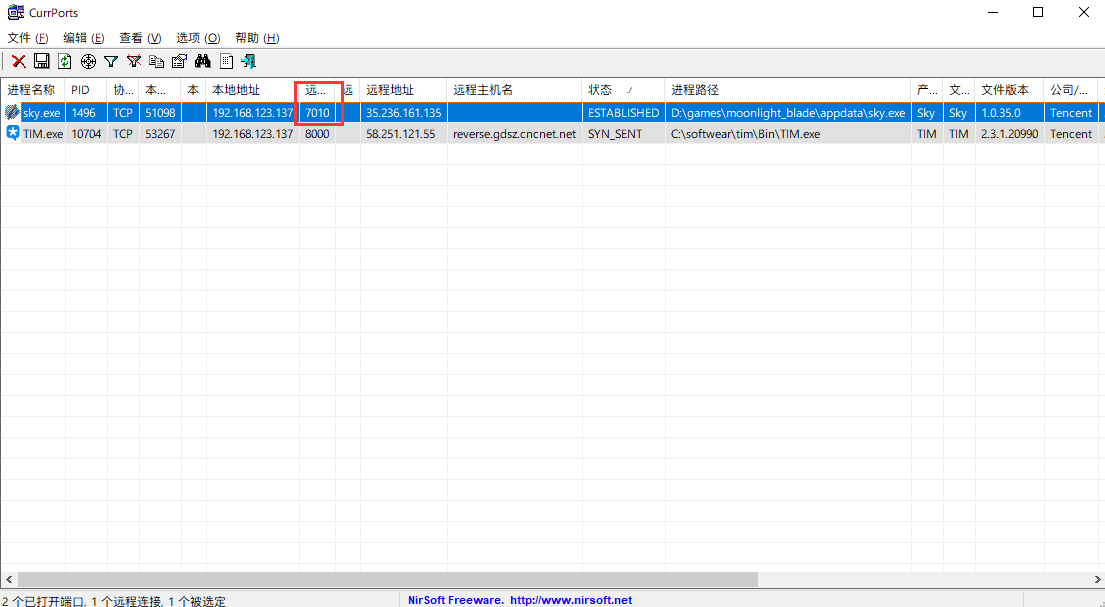The height and width of the screenshot is (607, 1105).
Task: Click the red X close connections icon
Action: 19,61
